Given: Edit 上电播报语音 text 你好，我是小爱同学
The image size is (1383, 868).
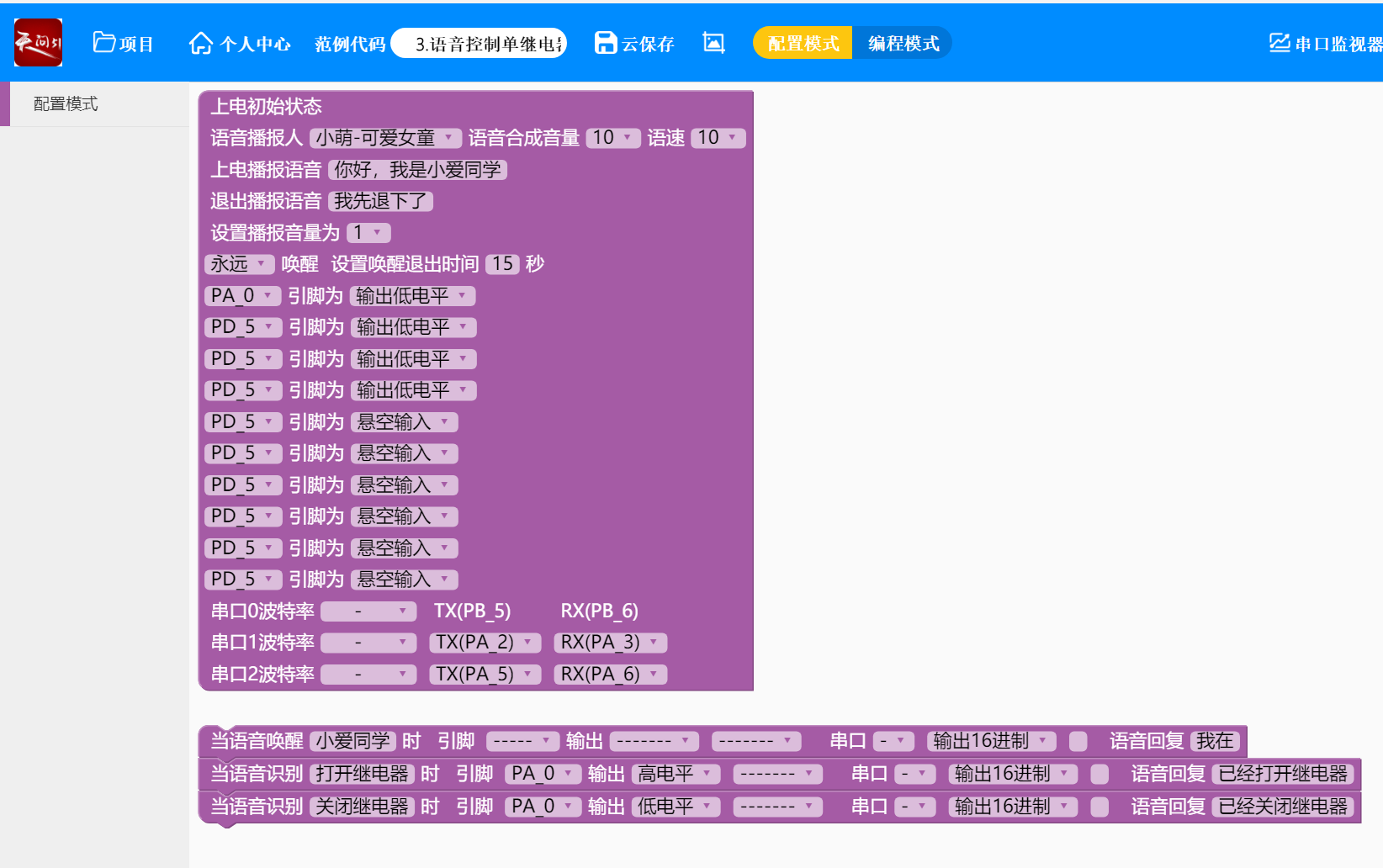Looking at the screenshot, I should pos(417,170).
